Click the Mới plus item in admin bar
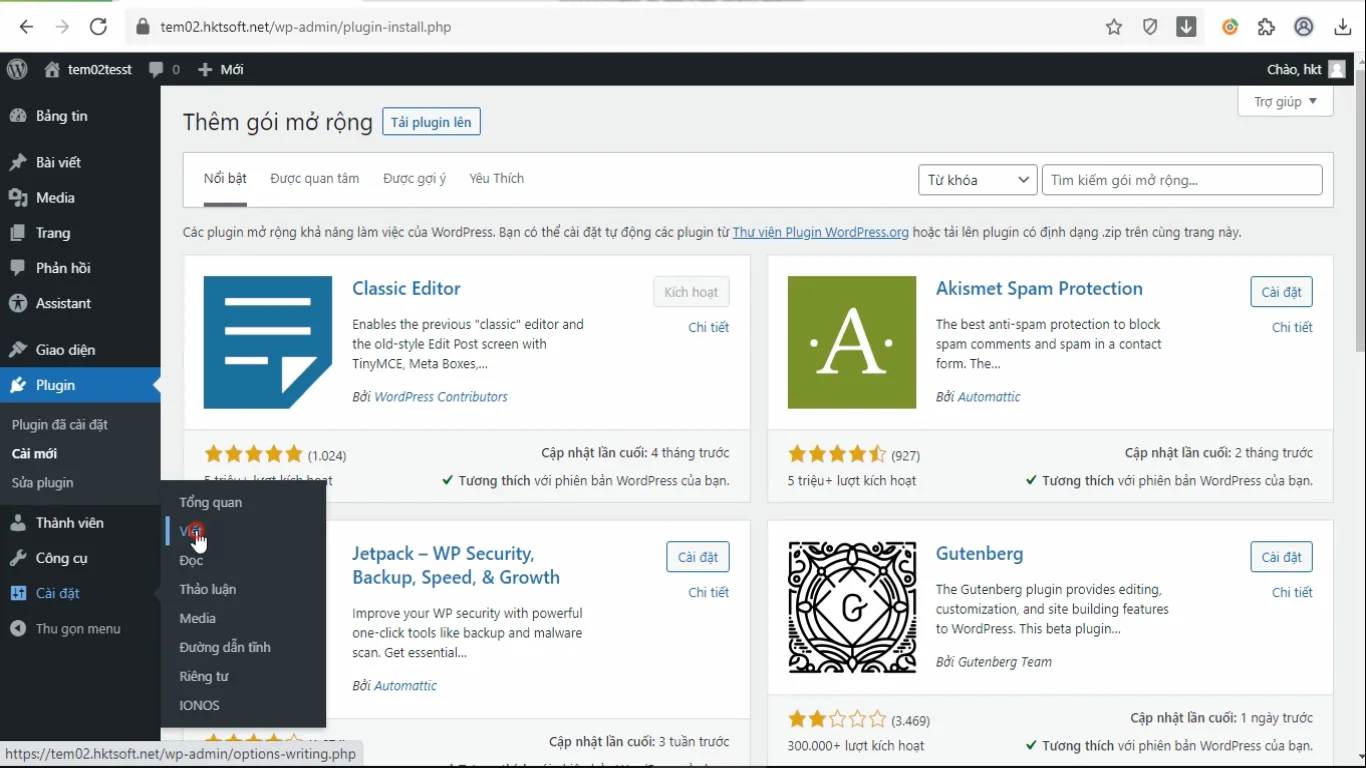The image size is (1366, 768). click(221, 69)
